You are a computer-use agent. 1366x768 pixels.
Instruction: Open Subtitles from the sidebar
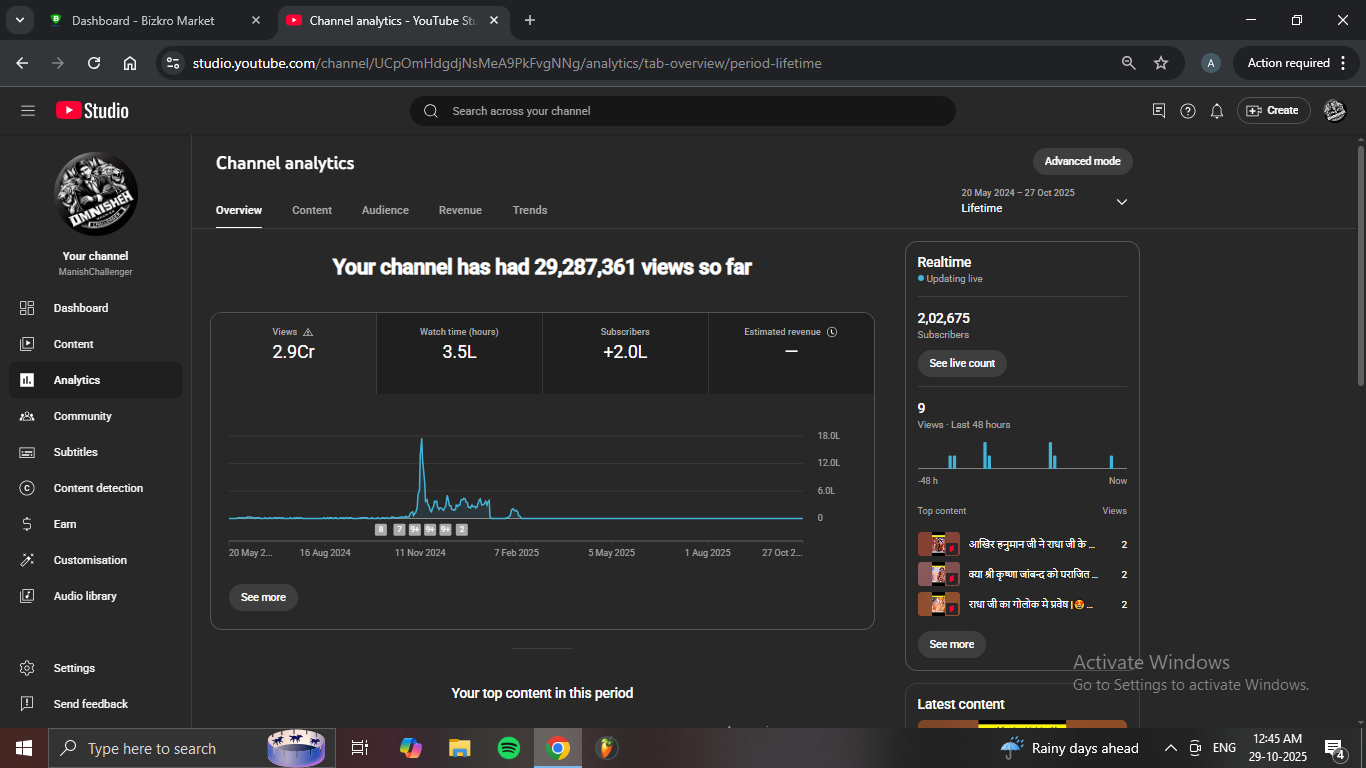click(x=75, y=452)
